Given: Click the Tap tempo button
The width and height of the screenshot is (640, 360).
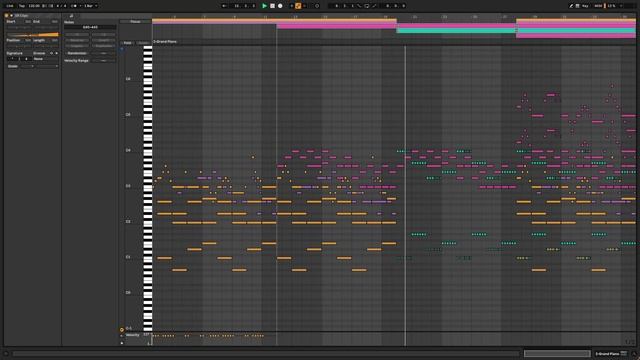Looking at the screenshot, I should [x=22, y=6].
